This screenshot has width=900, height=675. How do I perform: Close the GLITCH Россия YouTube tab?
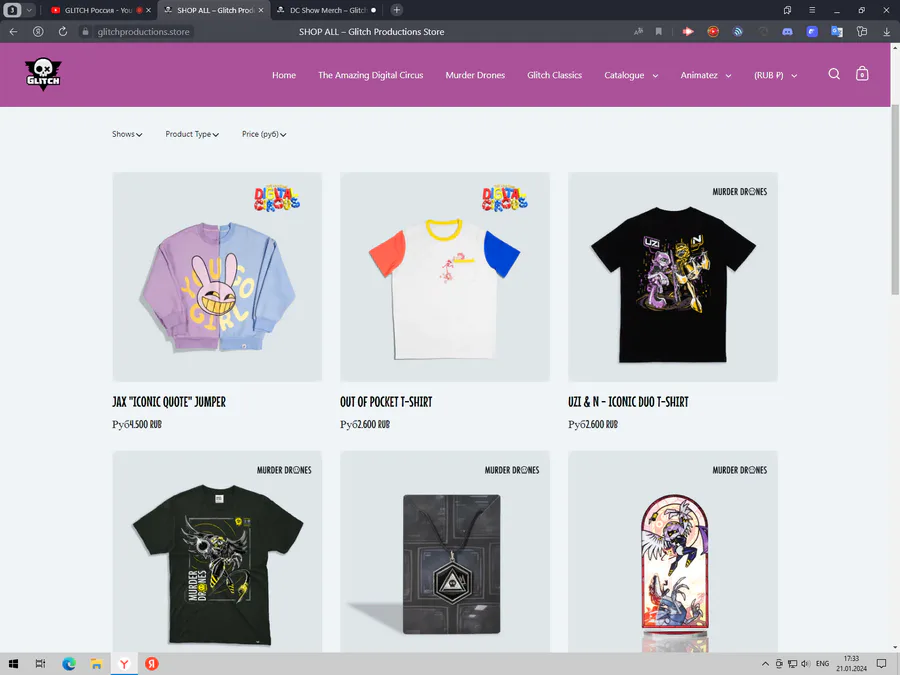pyautogui.click(x=148, y=10)
